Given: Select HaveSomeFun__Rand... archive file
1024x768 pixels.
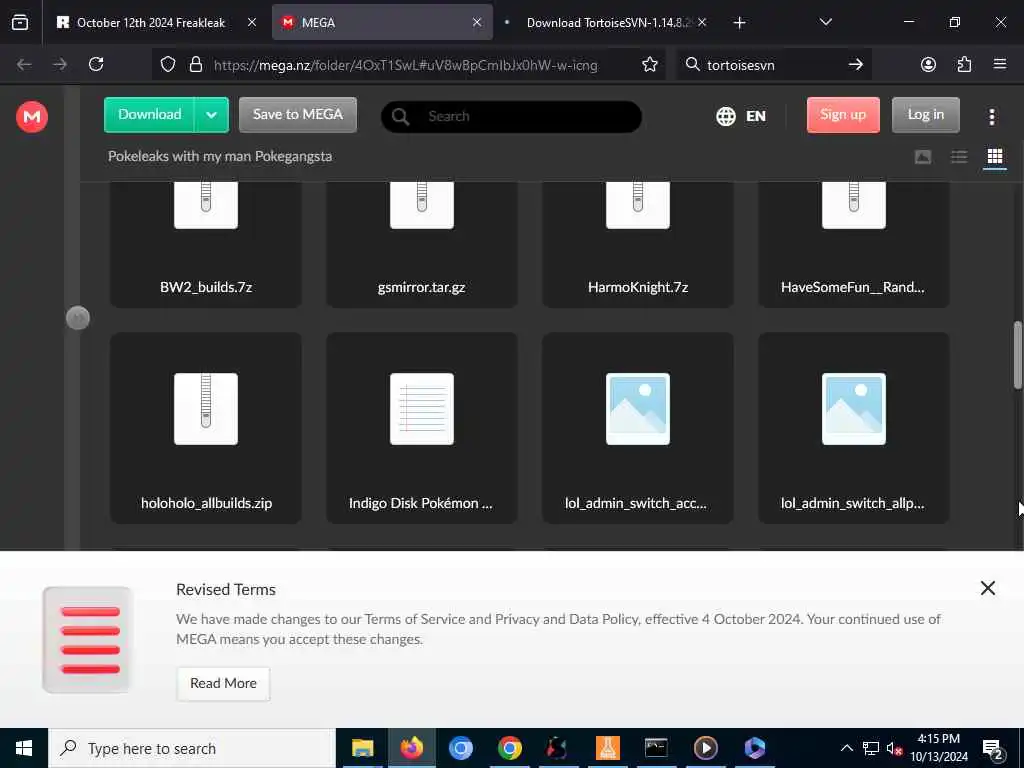Looking at the screenshot, I should [x=854, y=244].
